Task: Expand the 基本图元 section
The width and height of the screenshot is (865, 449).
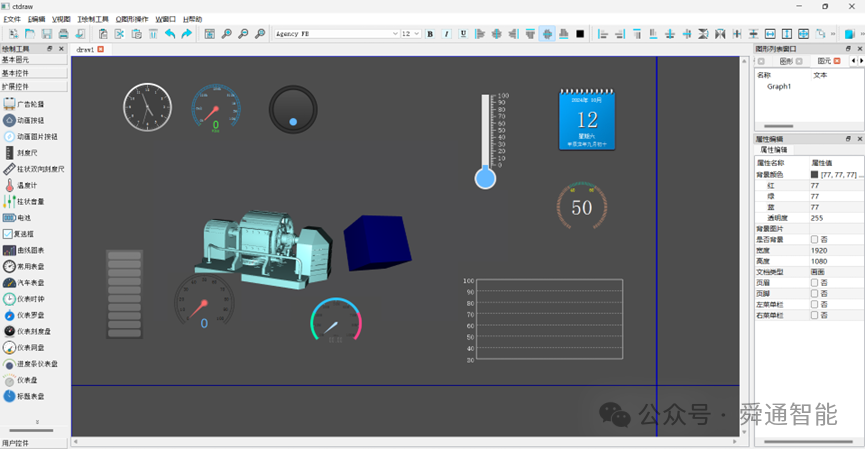Action: click(34, 60)
